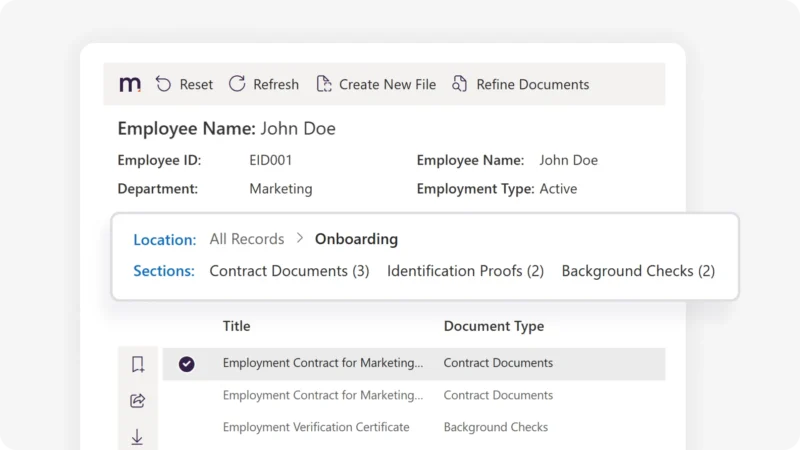The height and width of the screenshot is (450, 800).
Task: Click the Reset arrow icon
Action: 163,84
